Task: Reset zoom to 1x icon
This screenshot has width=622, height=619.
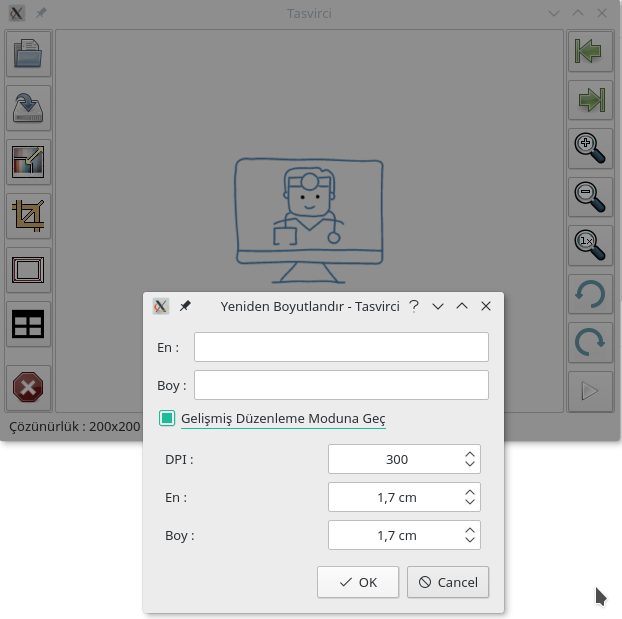Action: point(590,245)
